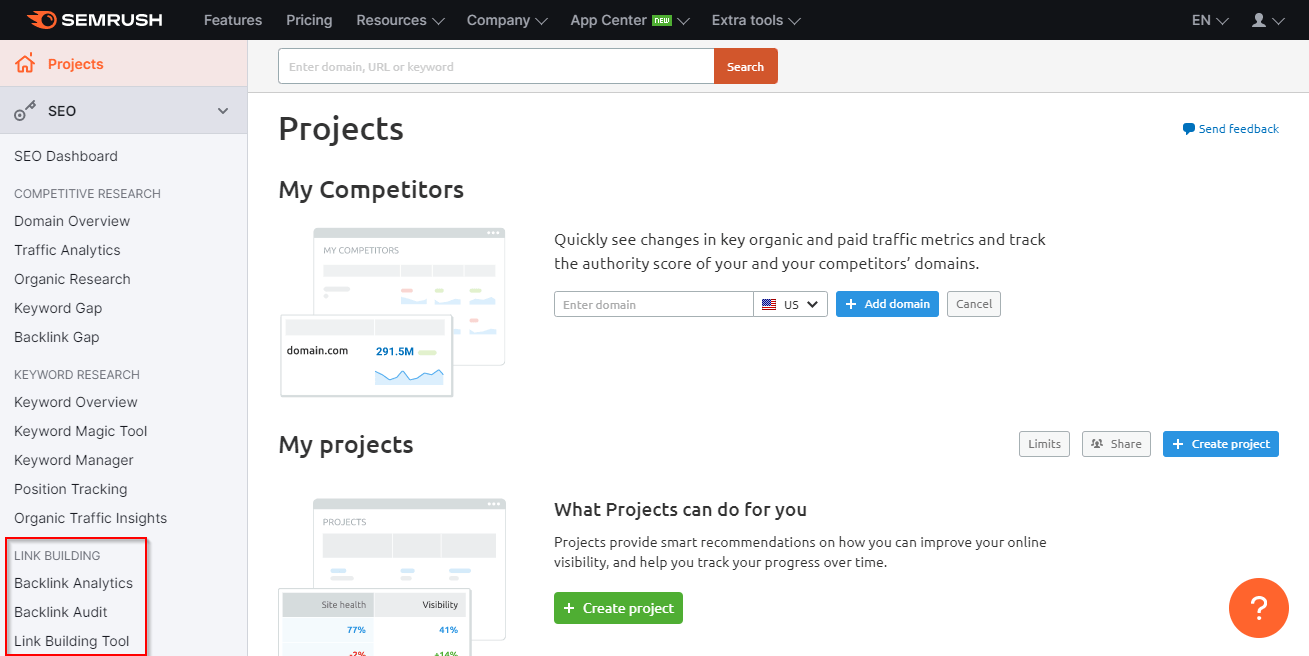The width and height of the screenshot is (1309, 656).
Task: Click the US flag icon
Action: [769, 305]
